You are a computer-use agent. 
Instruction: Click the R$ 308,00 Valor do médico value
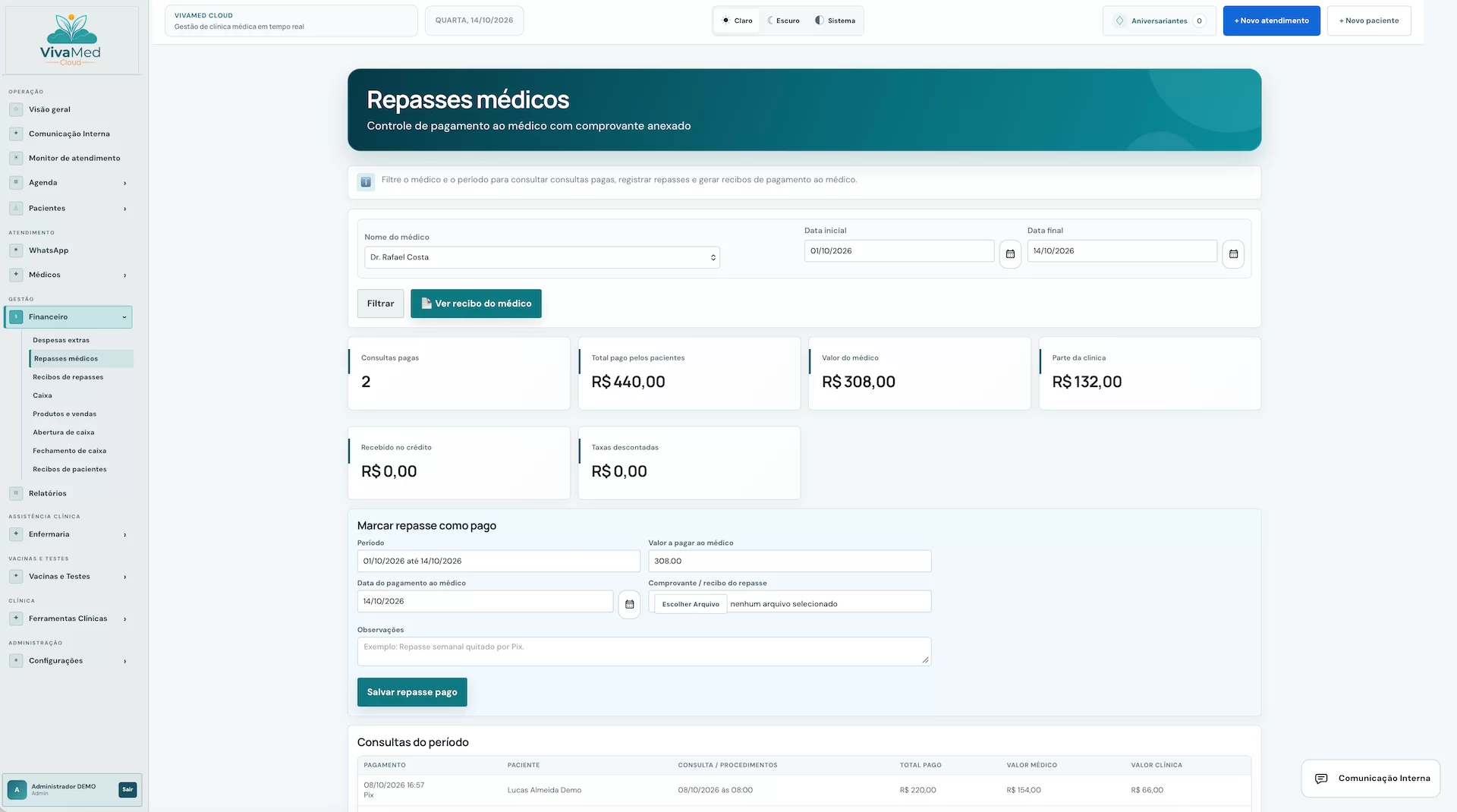click(858, 382)
